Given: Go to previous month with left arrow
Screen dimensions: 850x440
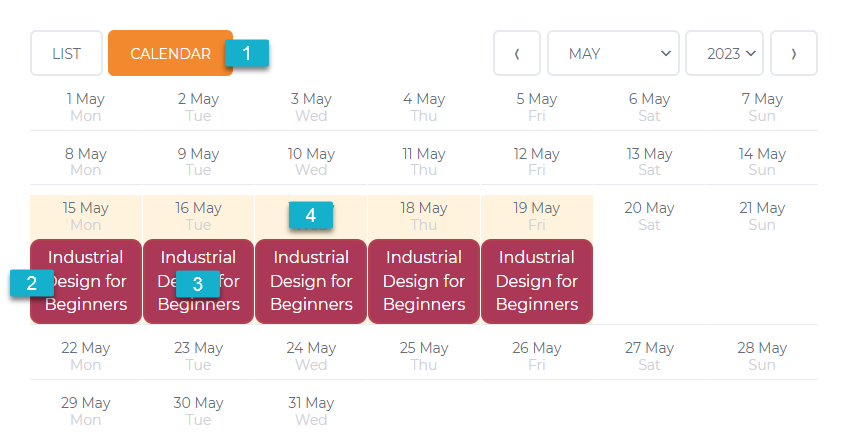Looking at the screenshot, I should pyautogui.click(x=516, y=53).
